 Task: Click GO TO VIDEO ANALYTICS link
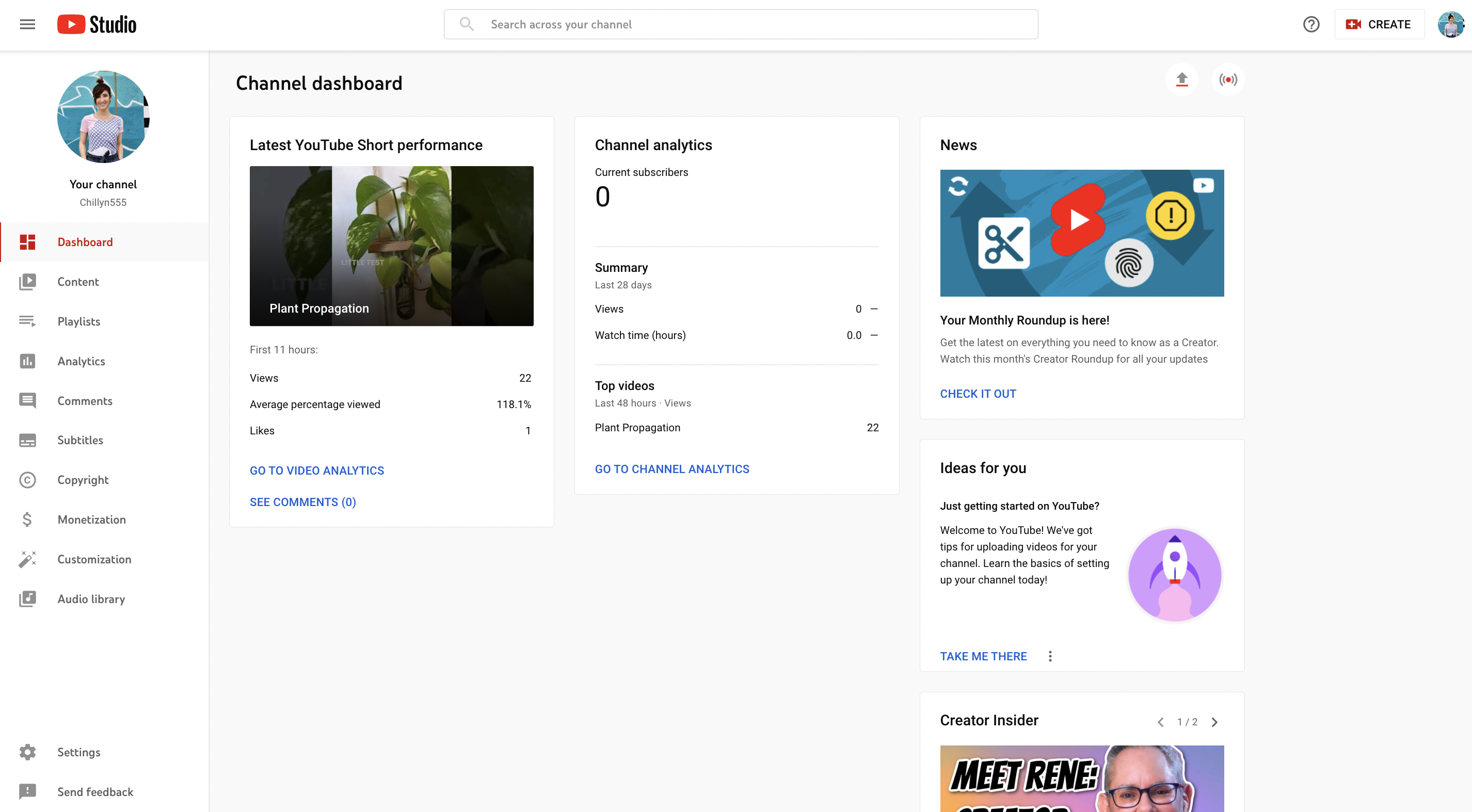click(317, 469)
